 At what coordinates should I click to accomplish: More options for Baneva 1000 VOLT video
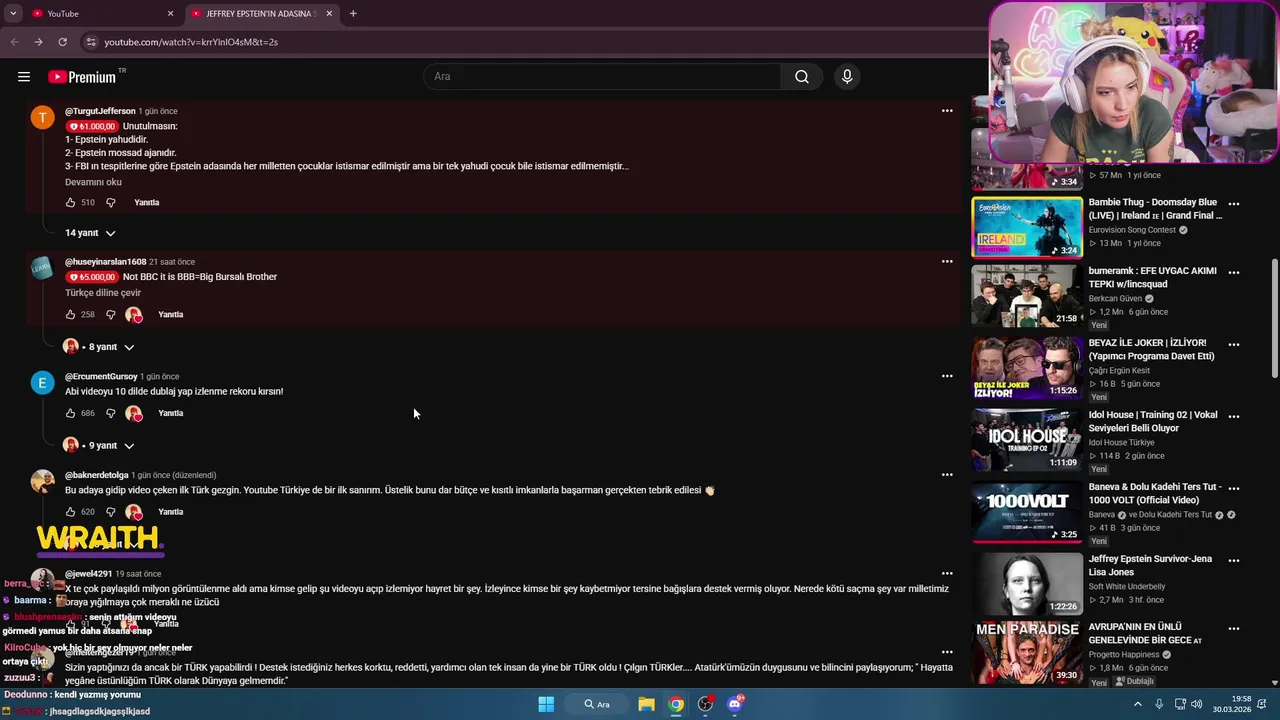pos(1234,488)
